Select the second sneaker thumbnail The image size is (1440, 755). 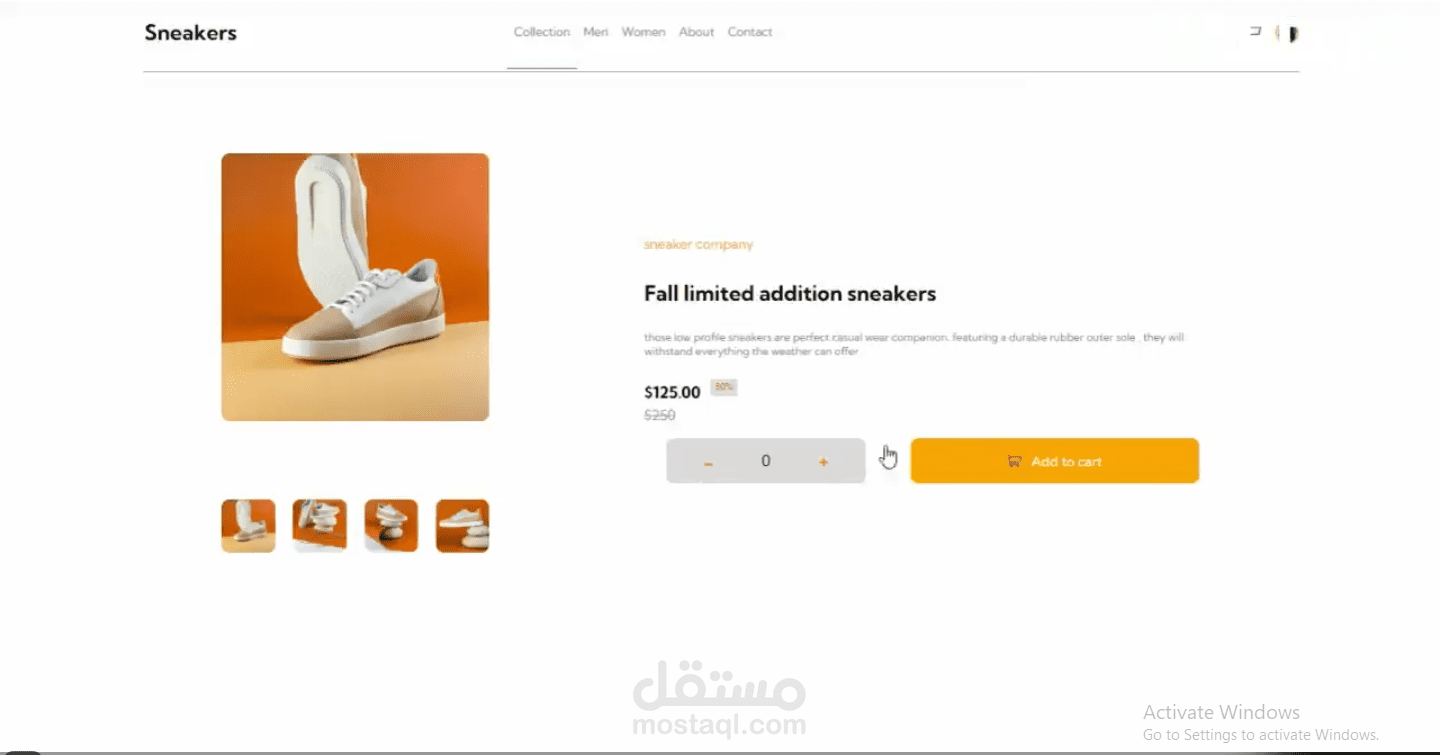pyautogui.click(x=320, y=526)
